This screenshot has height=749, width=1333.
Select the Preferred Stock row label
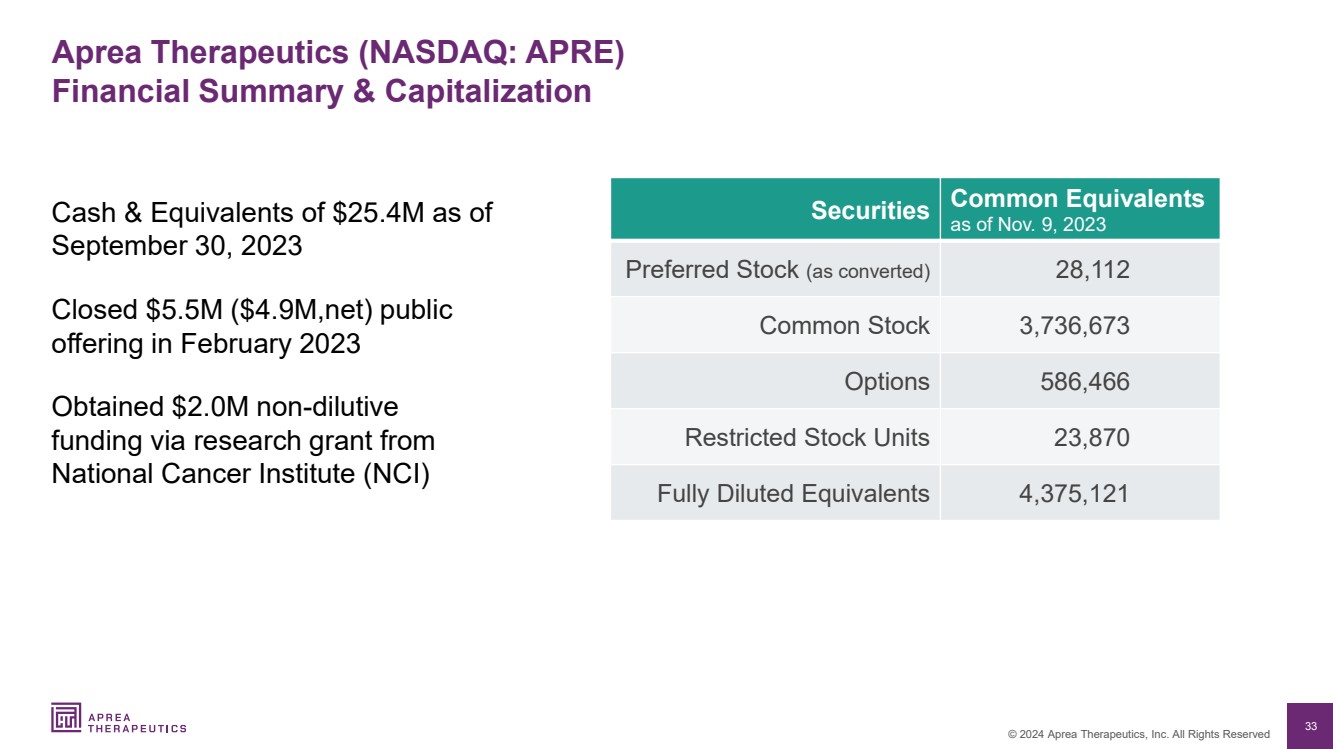point(777,270)
